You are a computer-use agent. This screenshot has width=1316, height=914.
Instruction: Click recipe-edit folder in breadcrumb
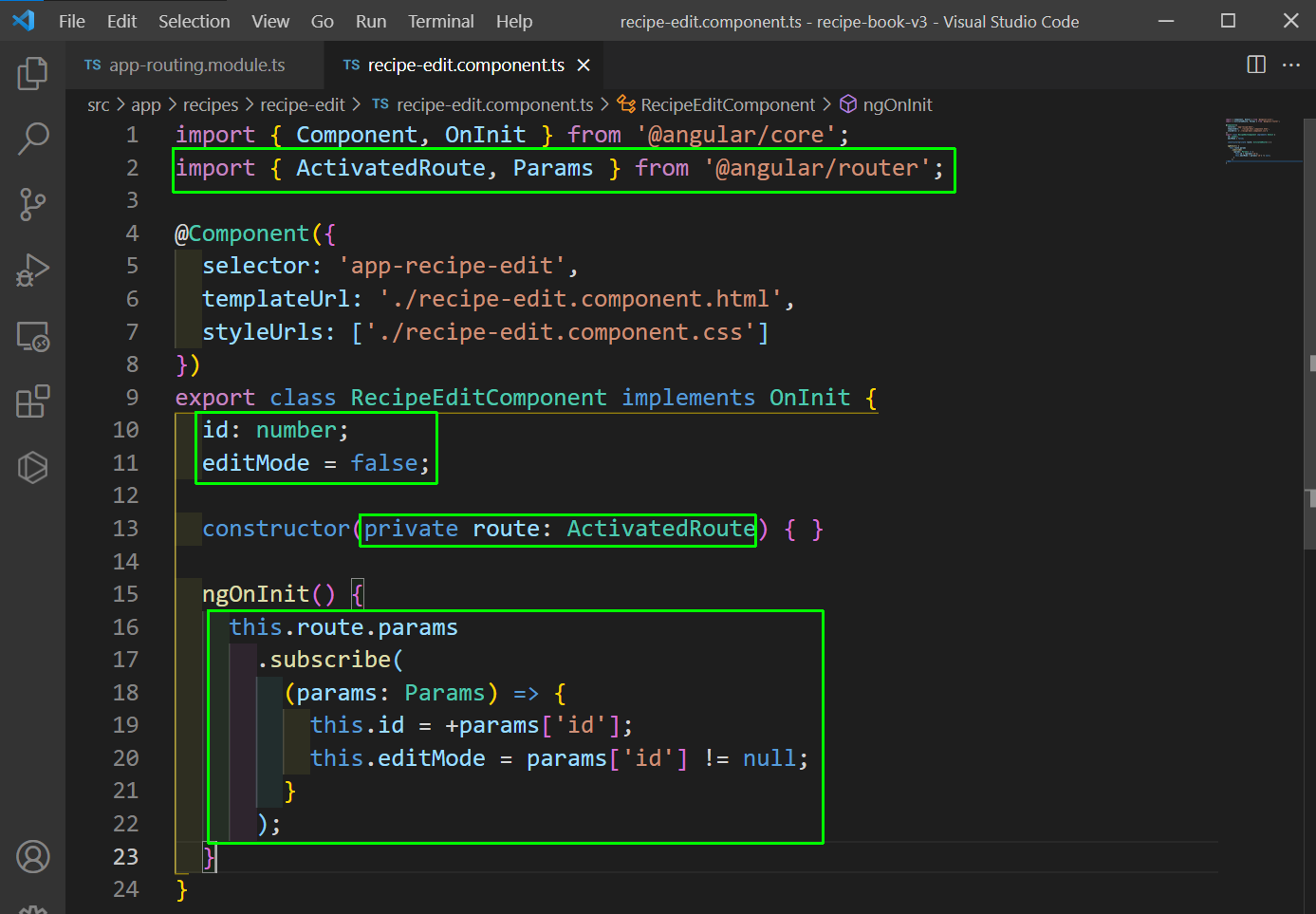coord(303,104)
